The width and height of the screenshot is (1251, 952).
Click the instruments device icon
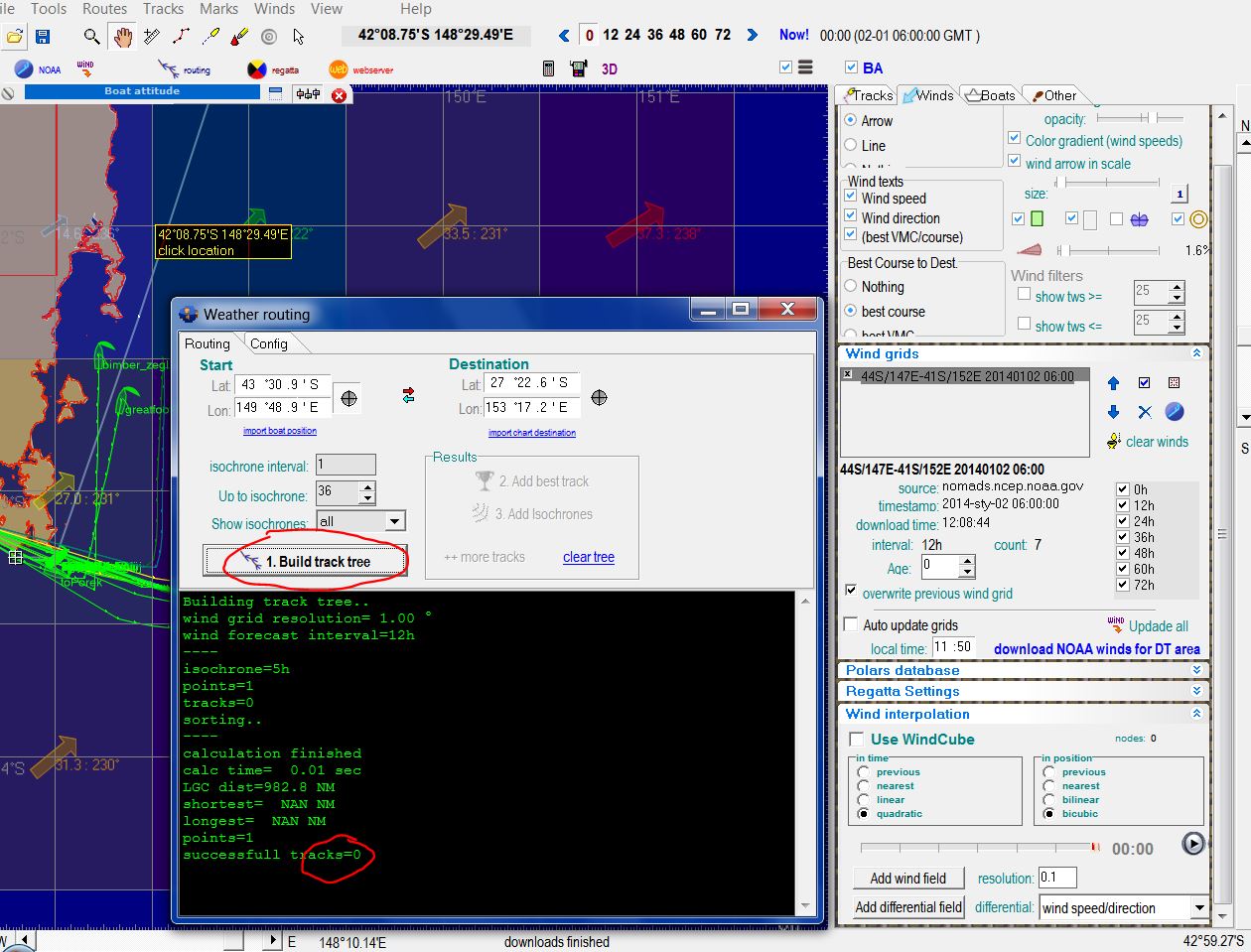click(x=579, y=68)
